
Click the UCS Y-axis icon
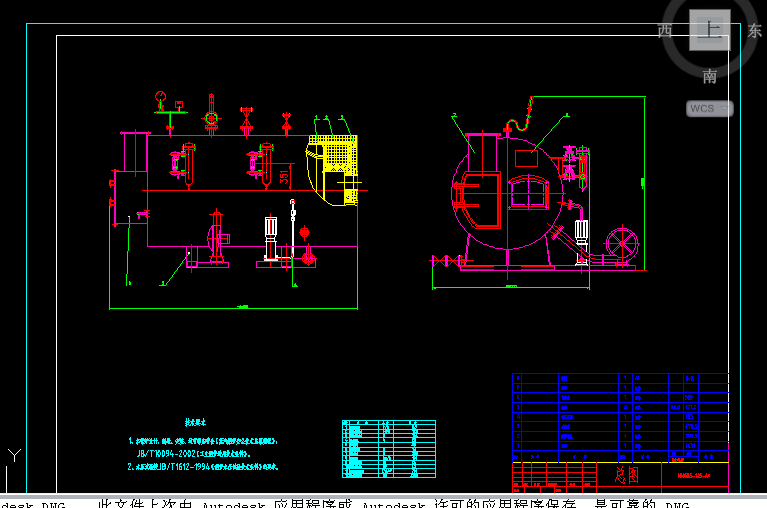pos(14,456)
